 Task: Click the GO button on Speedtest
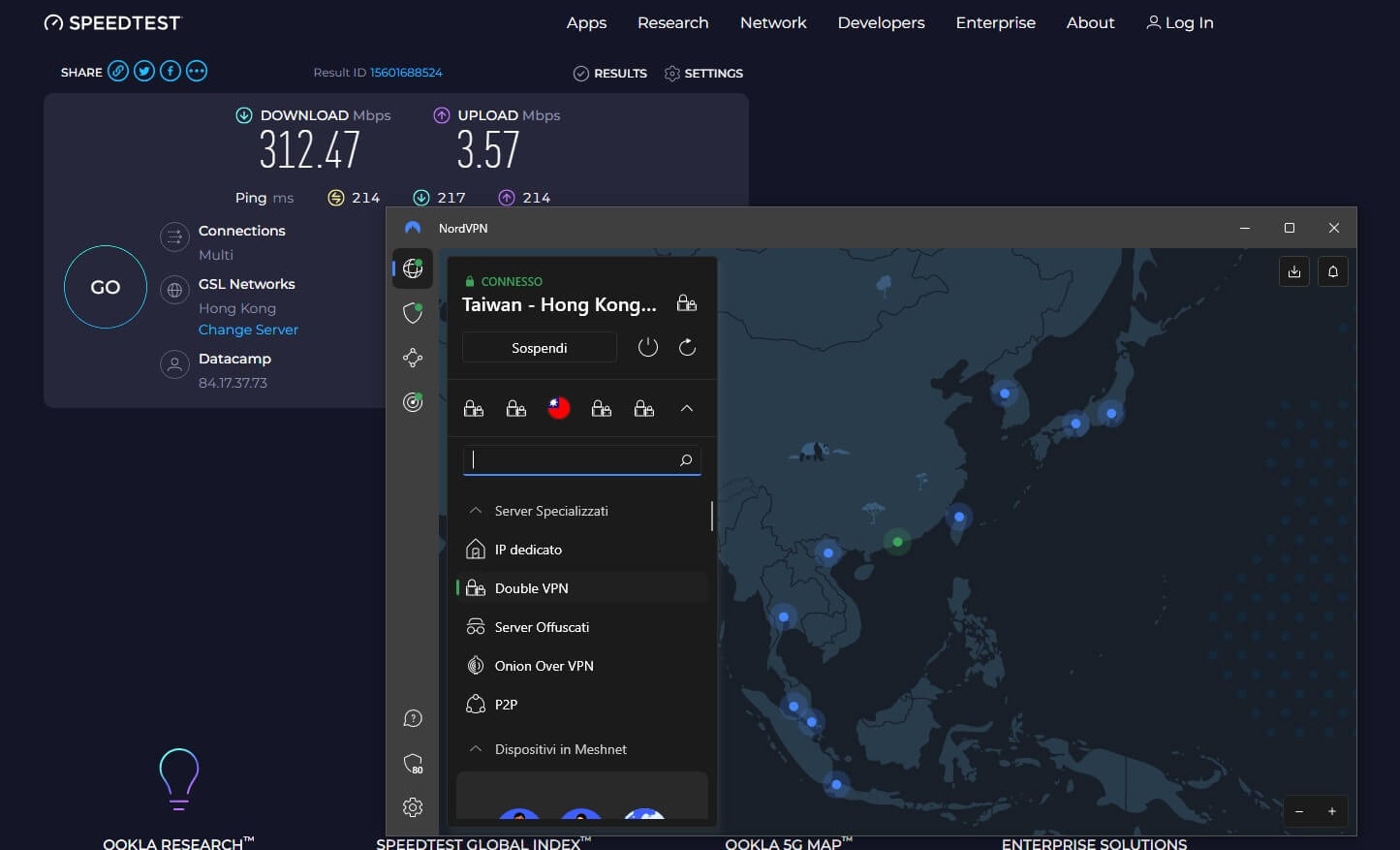tap(106, 287)
